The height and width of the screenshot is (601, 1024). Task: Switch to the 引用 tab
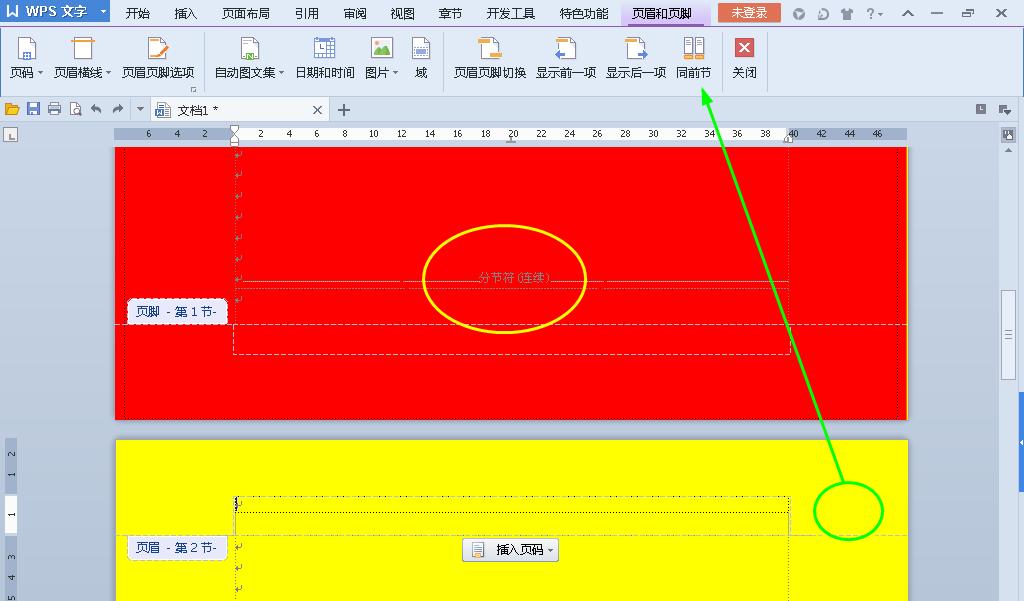click(306, 13)
